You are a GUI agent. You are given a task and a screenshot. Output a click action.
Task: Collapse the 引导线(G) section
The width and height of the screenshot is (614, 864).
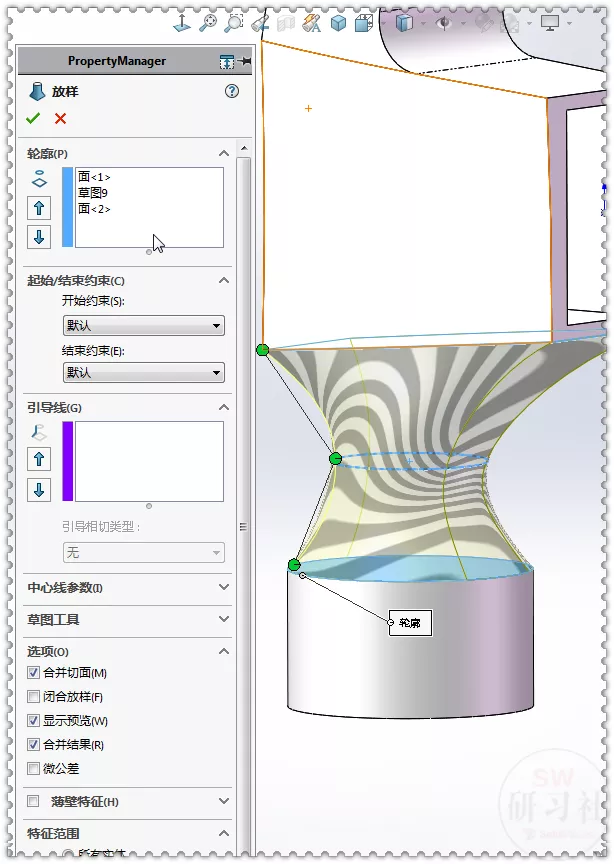coord(224,407)
